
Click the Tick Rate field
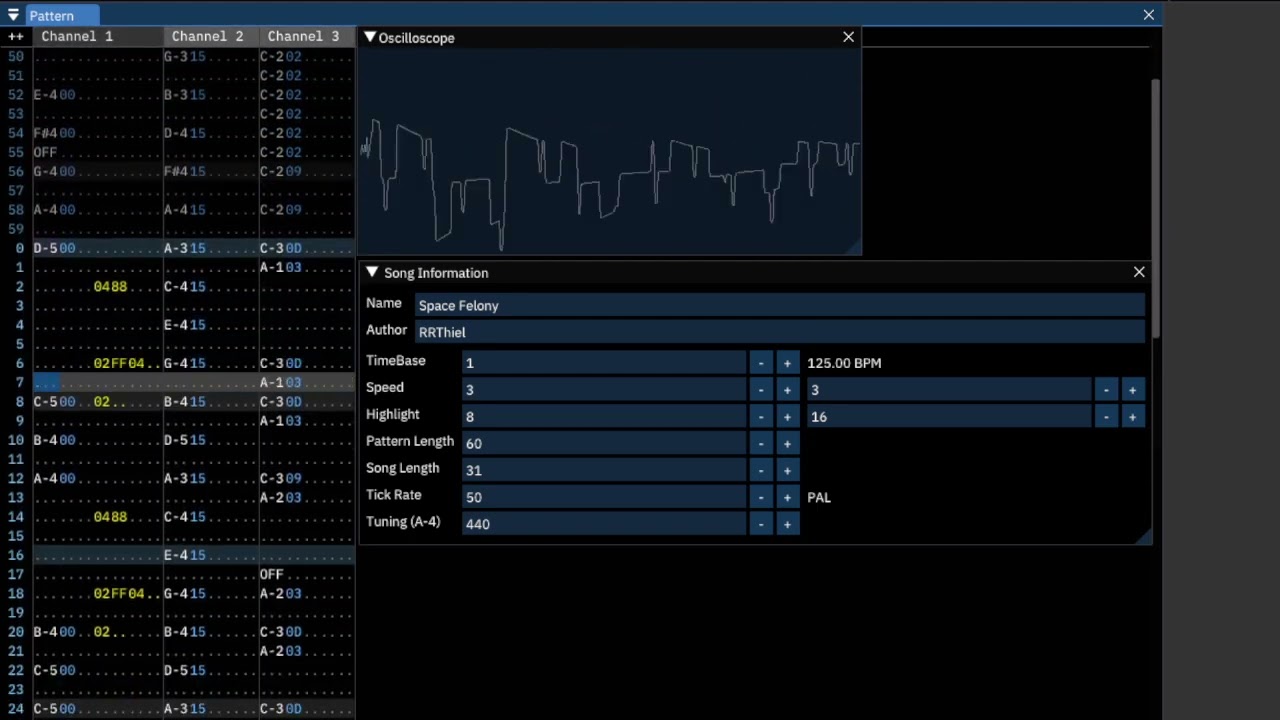click(604, 497)
